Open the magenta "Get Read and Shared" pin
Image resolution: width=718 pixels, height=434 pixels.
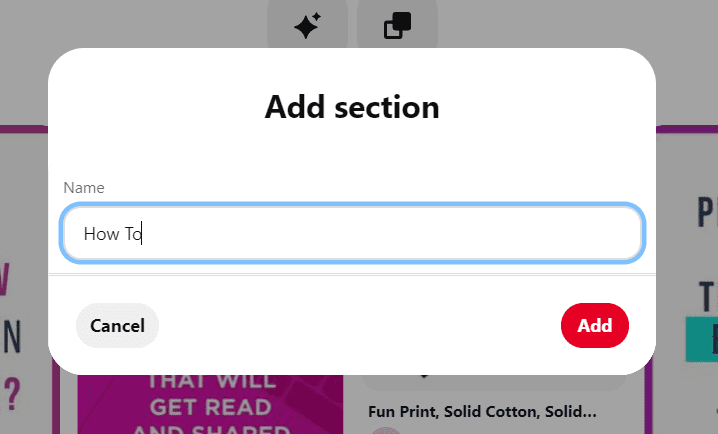pos(210,404)
